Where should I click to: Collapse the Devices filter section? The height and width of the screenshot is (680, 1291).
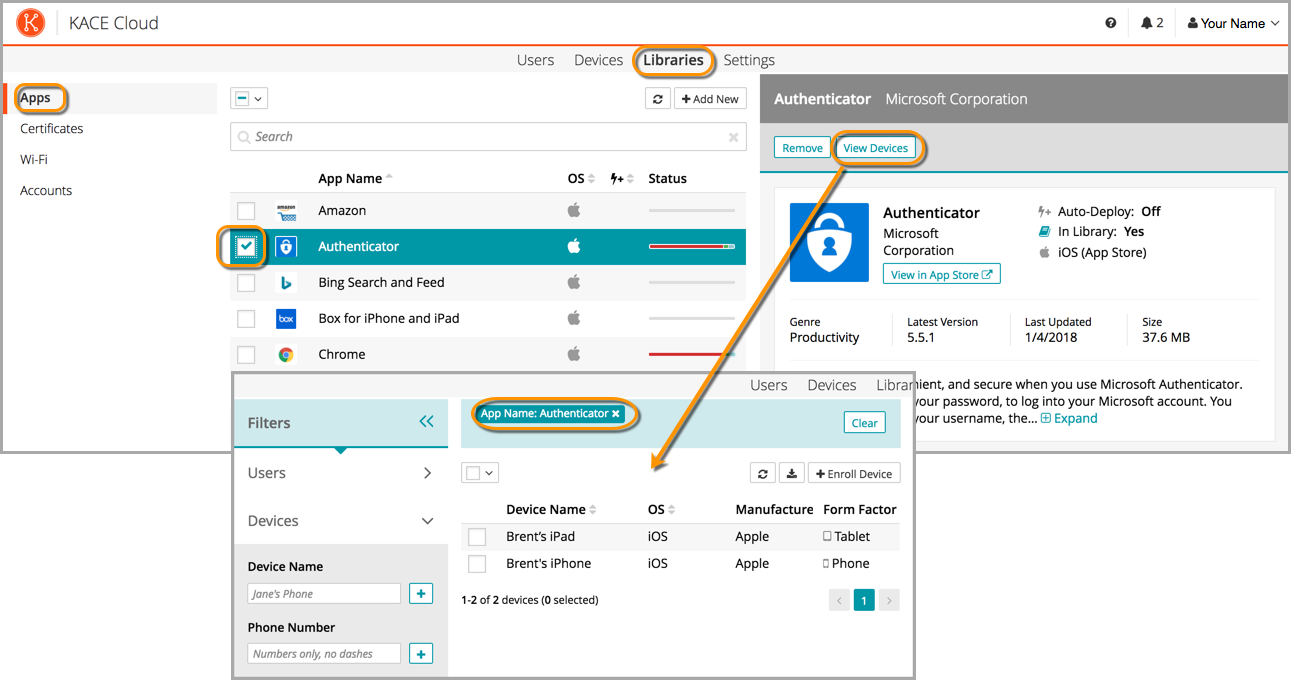coord(340,521)
